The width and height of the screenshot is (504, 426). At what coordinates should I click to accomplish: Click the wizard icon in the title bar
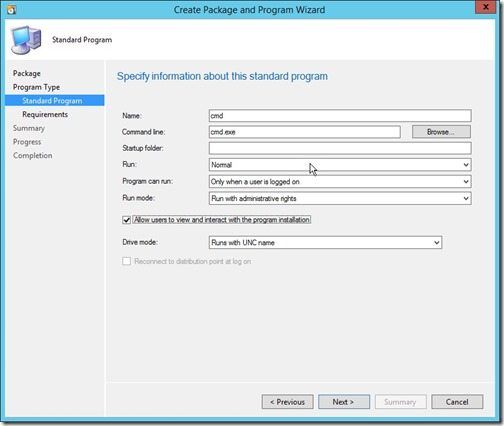pos(11,10)
